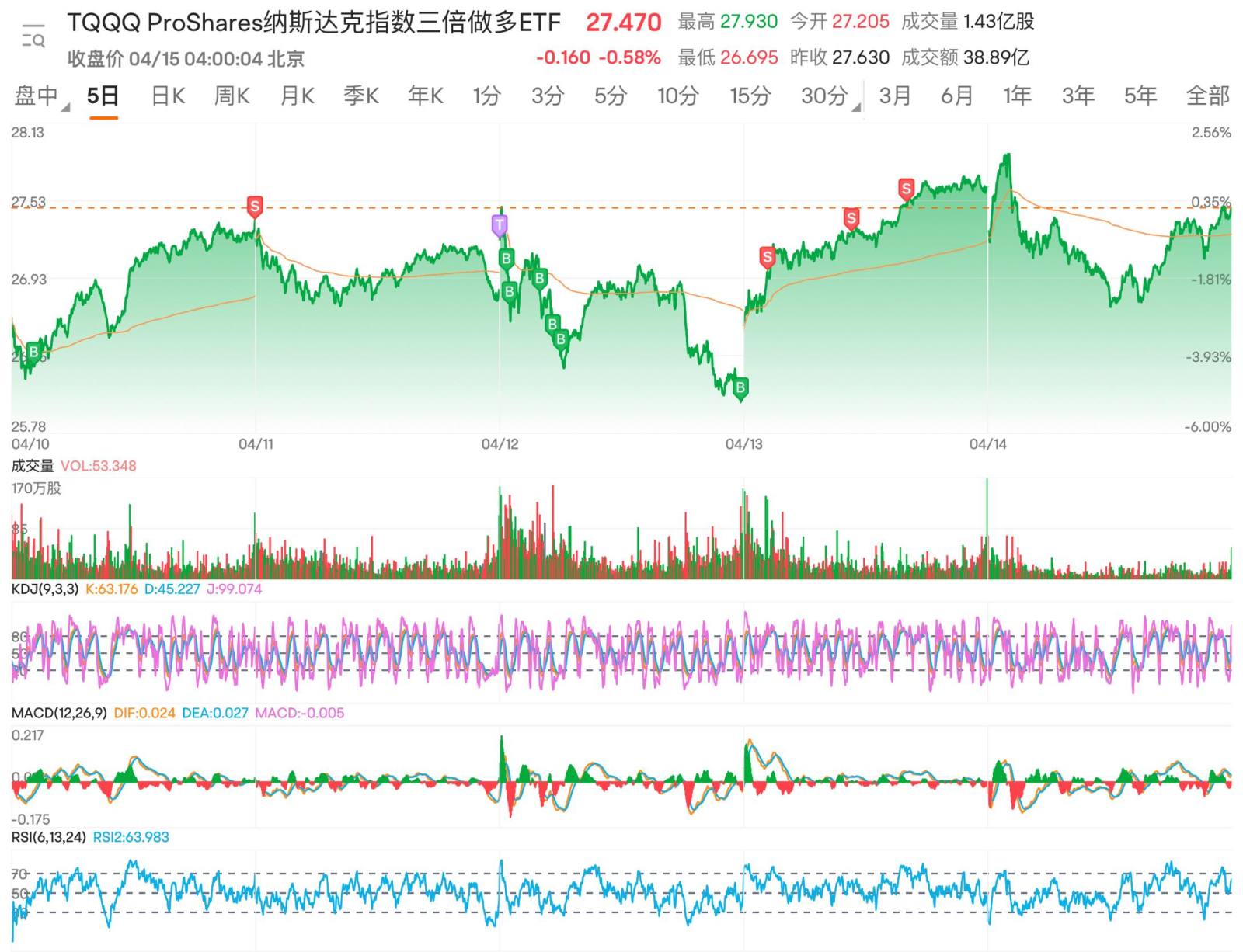Switch to the 月K tab
The image size is (1243, 952).
(297, 96)
